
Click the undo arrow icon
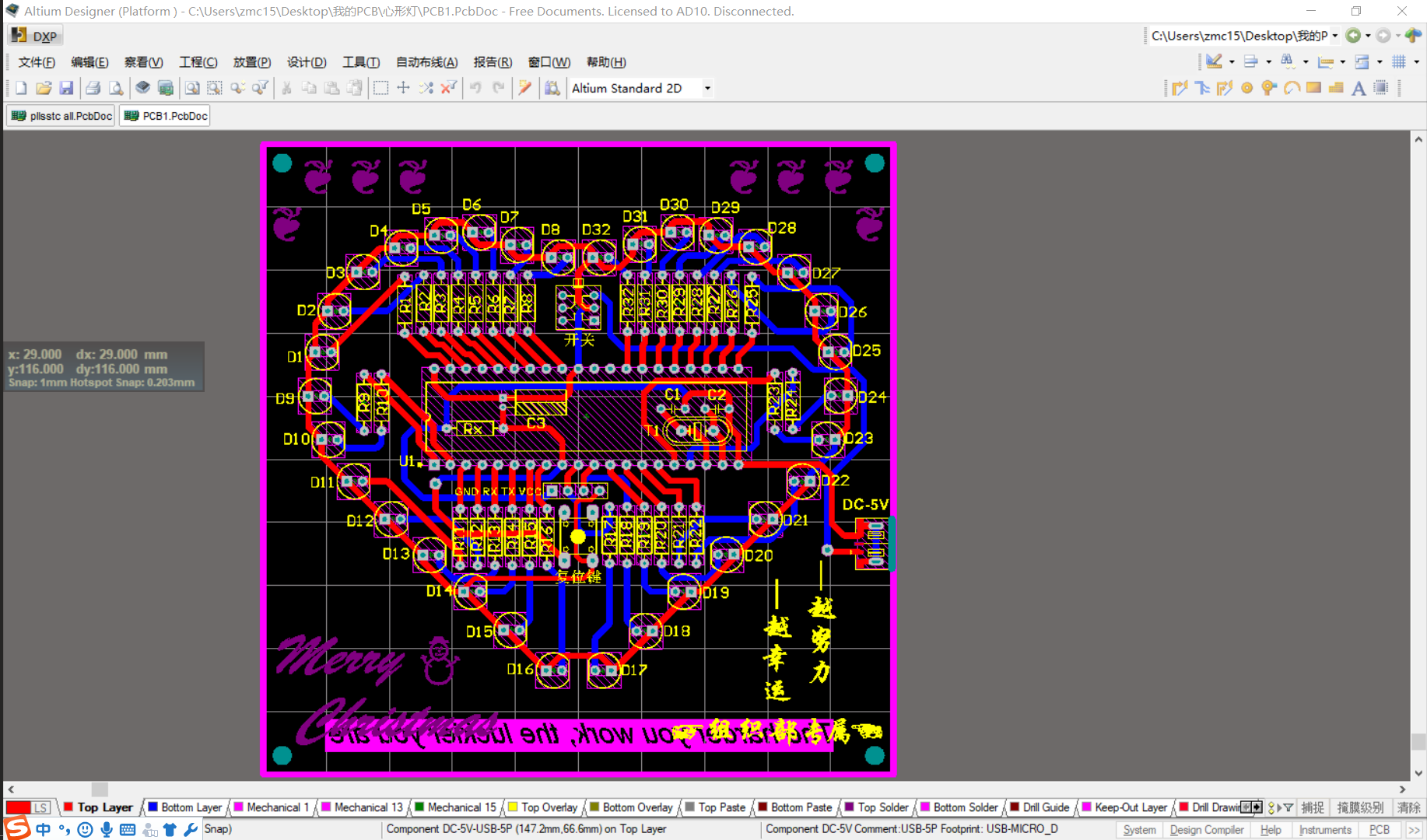point(475,88)
